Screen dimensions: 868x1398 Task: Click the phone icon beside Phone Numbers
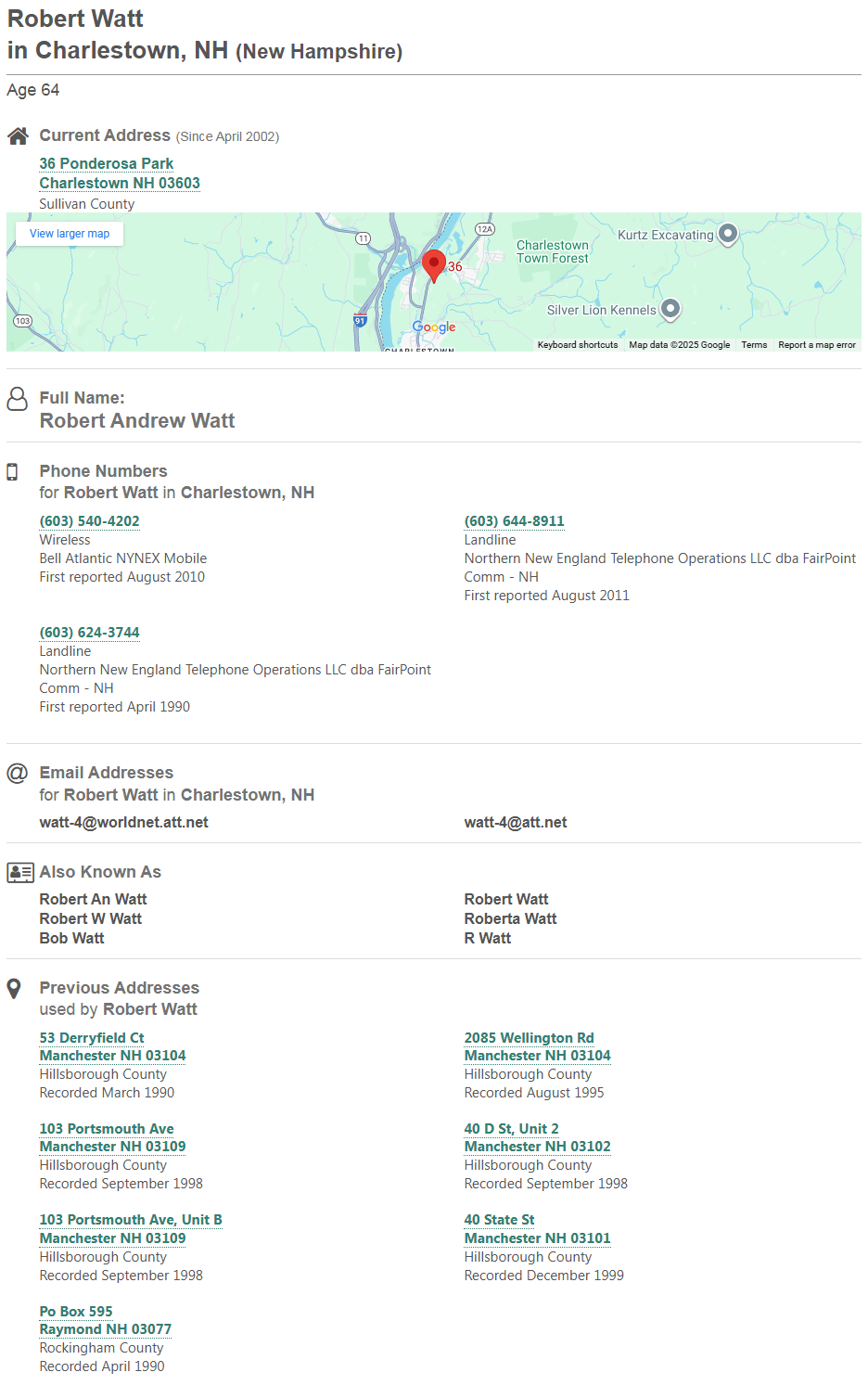pyautogui.click(x=12, y=472)
